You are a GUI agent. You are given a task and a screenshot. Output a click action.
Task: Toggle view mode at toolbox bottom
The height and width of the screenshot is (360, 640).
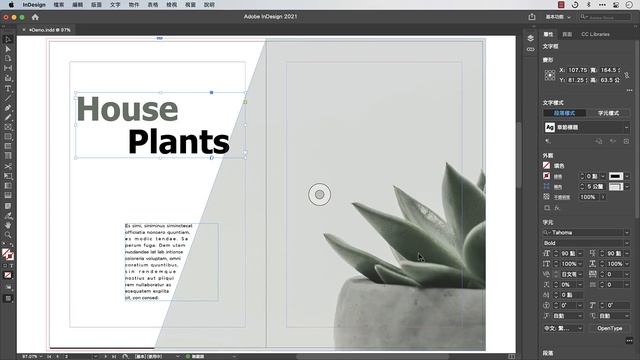pos(8,299)
